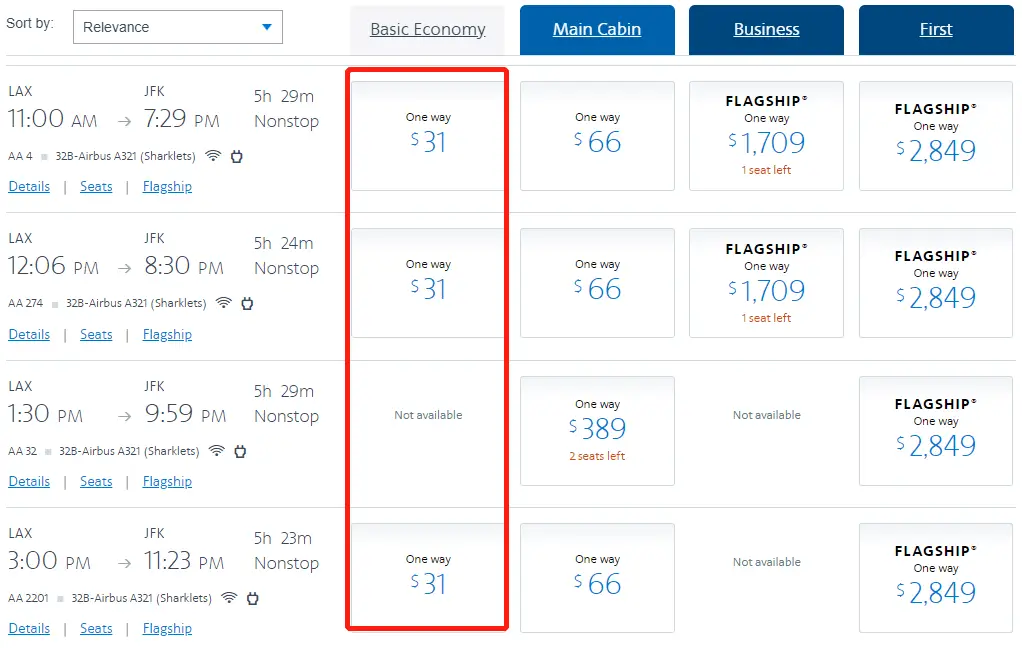Choose $31 Basic Economy fare for 11:00 AM flight

pos(428,135)
